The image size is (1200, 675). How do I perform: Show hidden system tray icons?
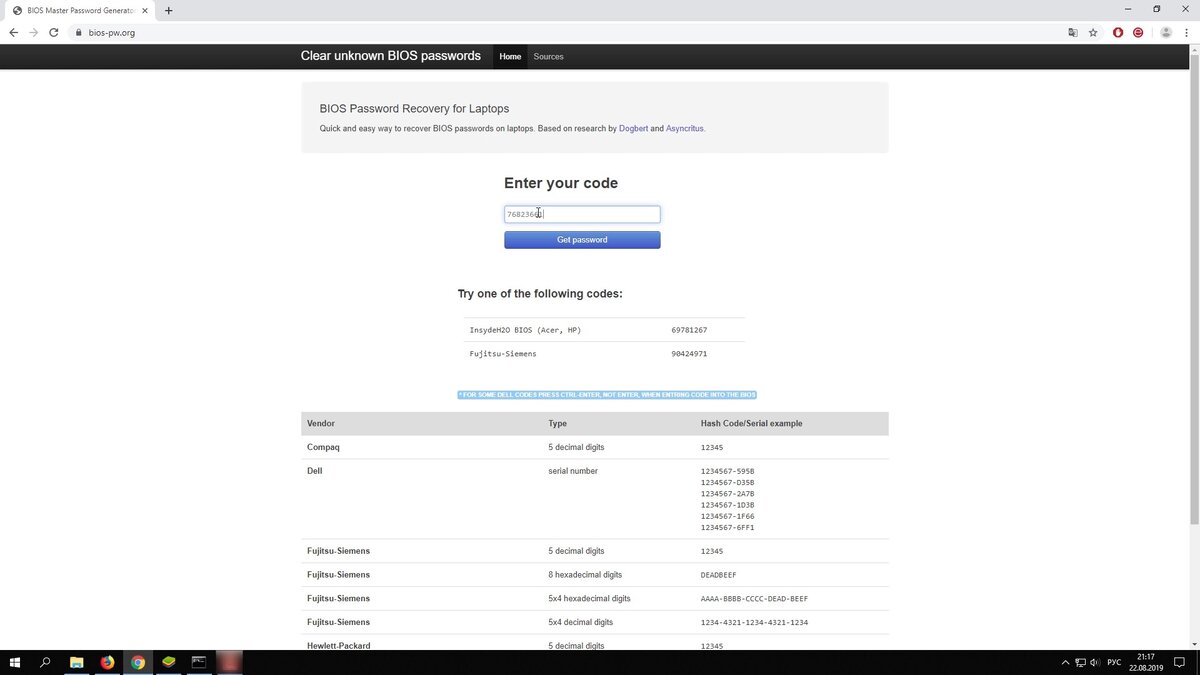pyautogui.click(x=1066, y=662)
